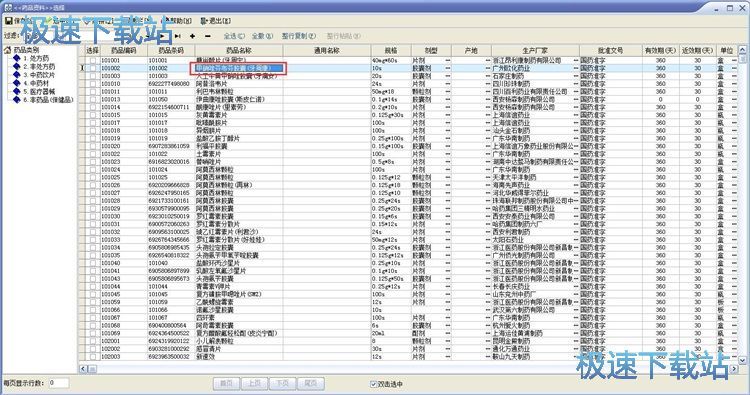
Task: Click the vertical scrollbar down arrow
Action: (742, 360)
